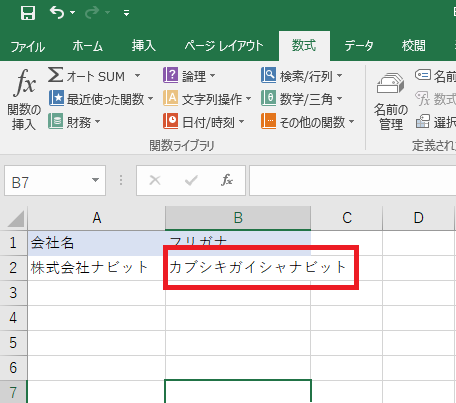Select row 2 header
The height and width of the screenshot is (403, 456).
coord(13,268)
